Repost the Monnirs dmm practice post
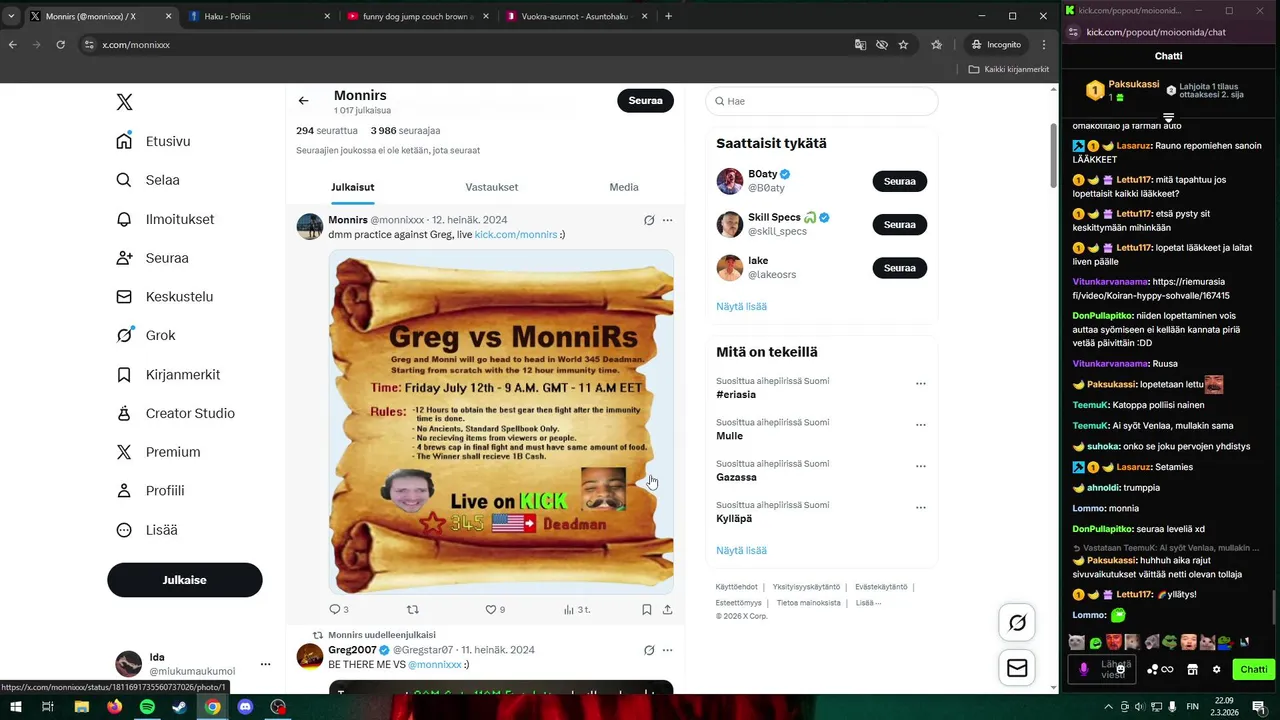The width and height of the screenshot is (1280, 720). coord(413,609)
